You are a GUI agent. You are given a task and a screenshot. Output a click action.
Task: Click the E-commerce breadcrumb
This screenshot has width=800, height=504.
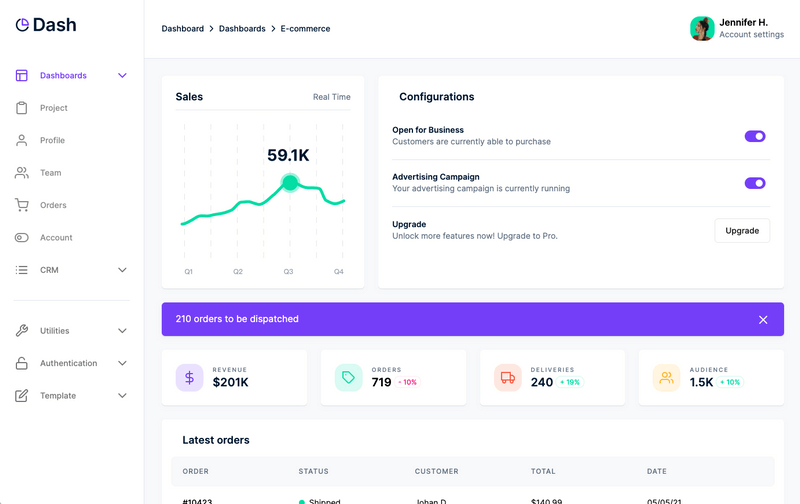(305, 29)
